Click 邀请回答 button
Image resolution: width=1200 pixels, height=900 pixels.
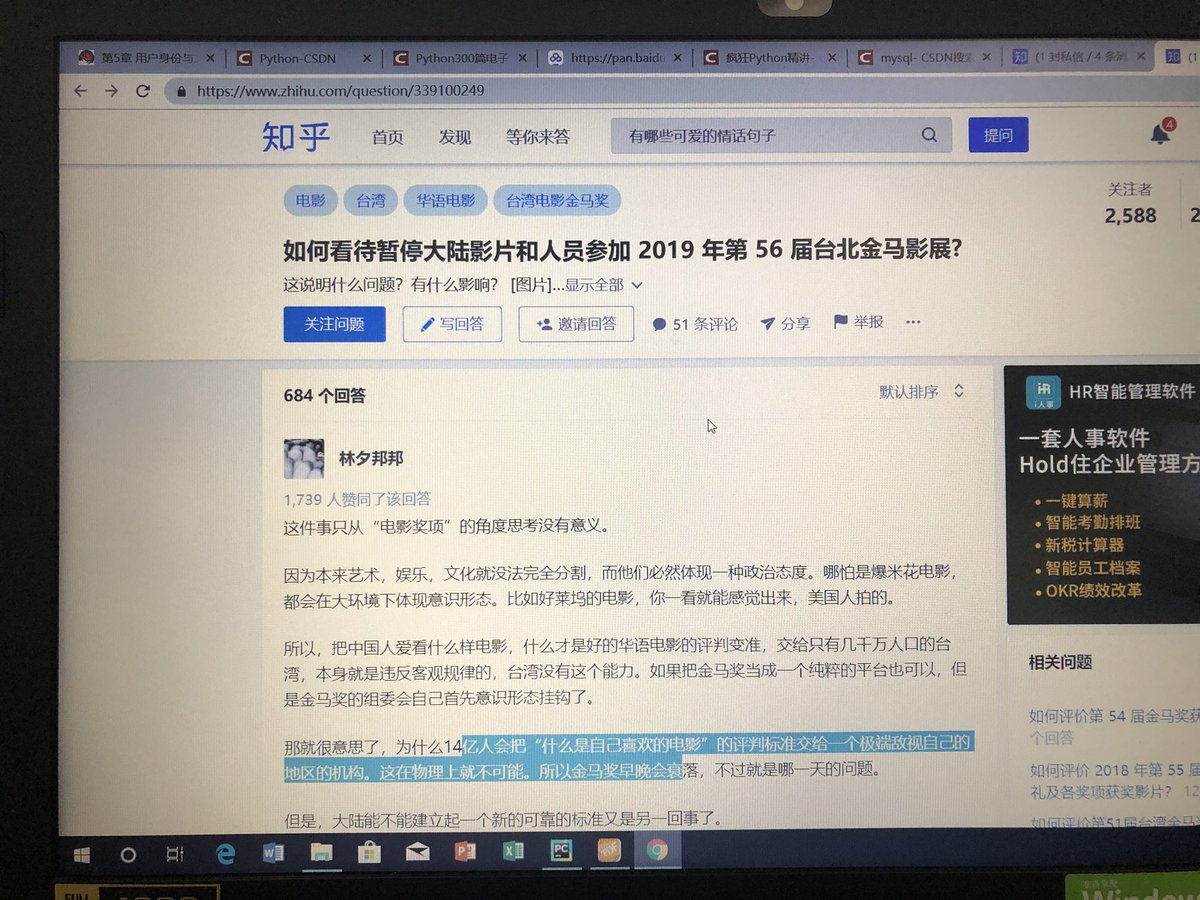click(x=576, y=324)
